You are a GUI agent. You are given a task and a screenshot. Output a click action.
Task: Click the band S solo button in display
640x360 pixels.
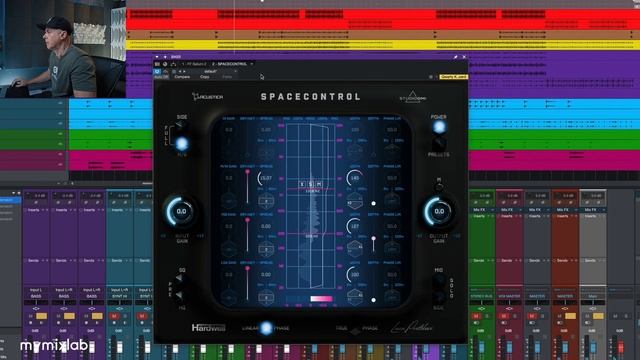(311, 184)
